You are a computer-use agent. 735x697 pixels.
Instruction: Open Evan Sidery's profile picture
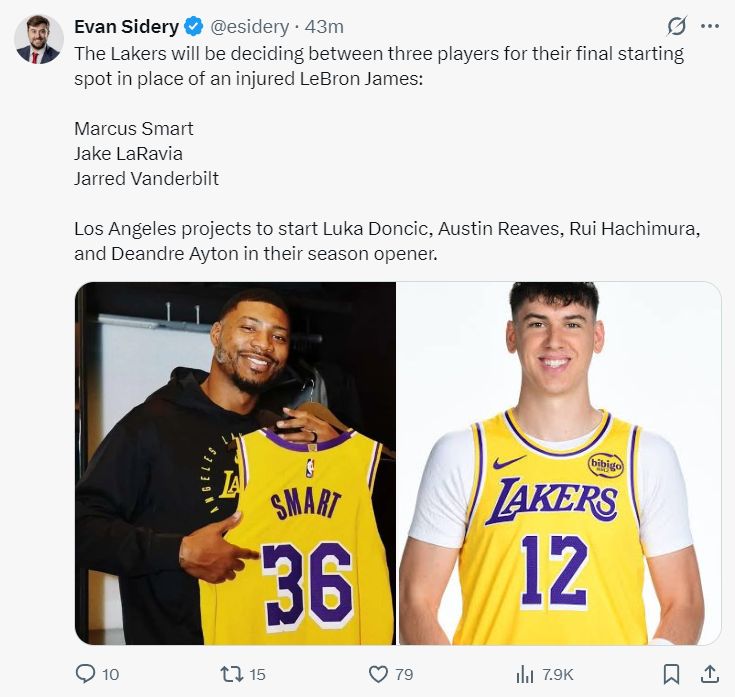39,39
